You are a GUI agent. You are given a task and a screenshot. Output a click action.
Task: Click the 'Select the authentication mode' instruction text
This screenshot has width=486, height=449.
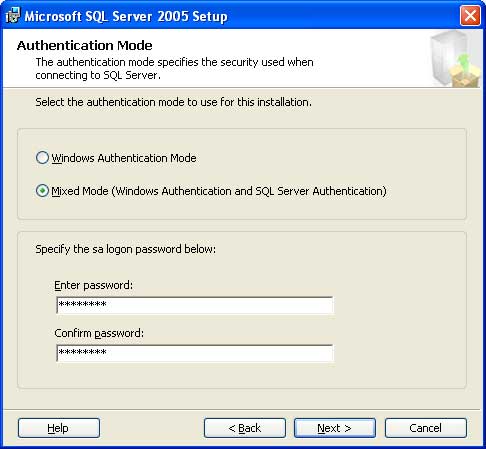173,102
